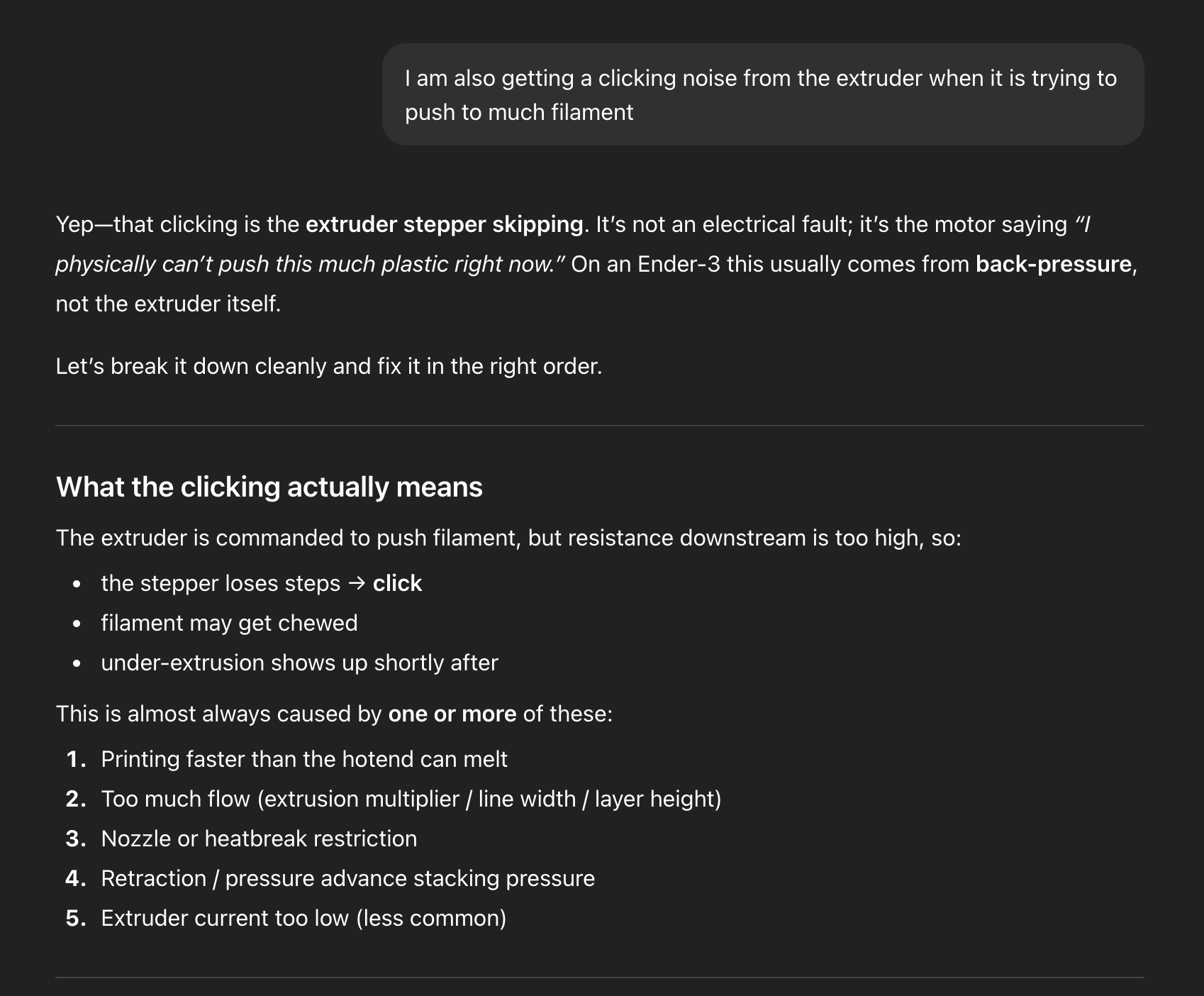Click the divider line below the numbered list
Viewport: 1204px width, 996px height.
599,978
